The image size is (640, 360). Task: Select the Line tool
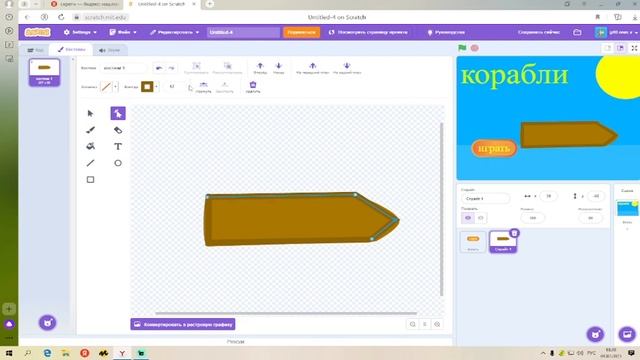tap(90, 163)
